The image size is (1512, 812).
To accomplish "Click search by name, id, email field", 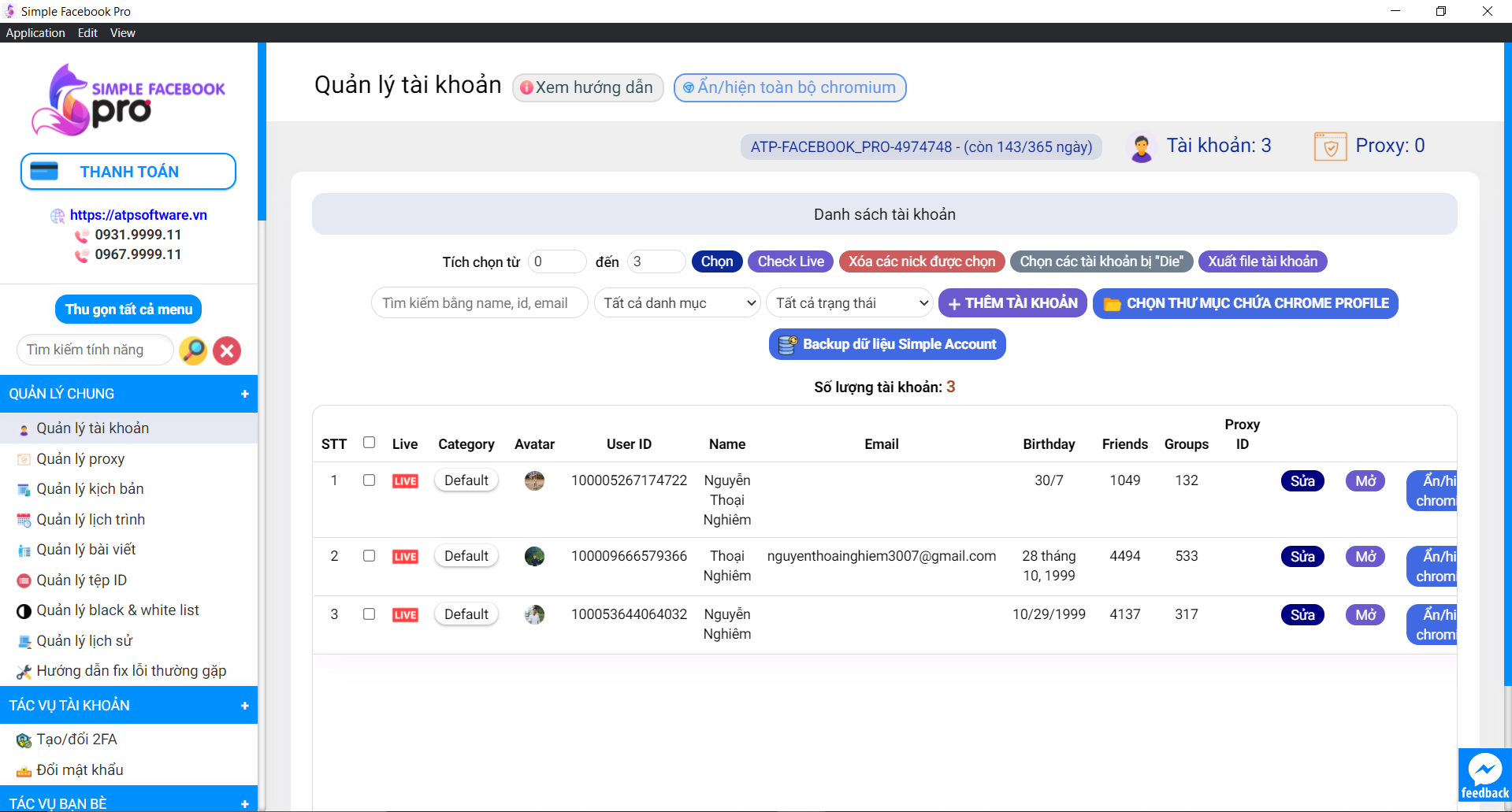I will (479, 303).
